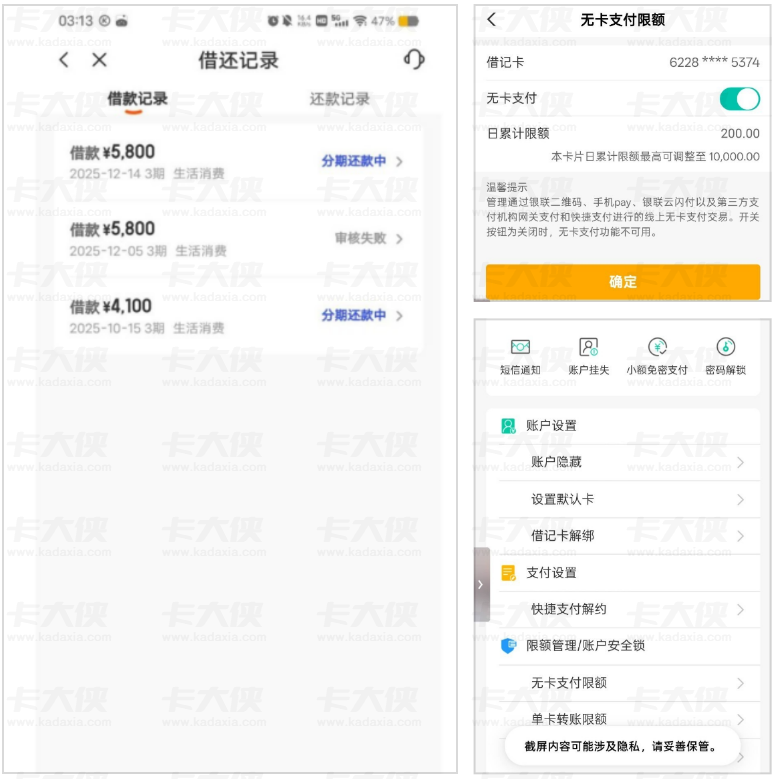Image resolution: width=777 pixels, height=779 pixels.
Task: Open 无卡支付限额 menu row
Action: [629, 683]
